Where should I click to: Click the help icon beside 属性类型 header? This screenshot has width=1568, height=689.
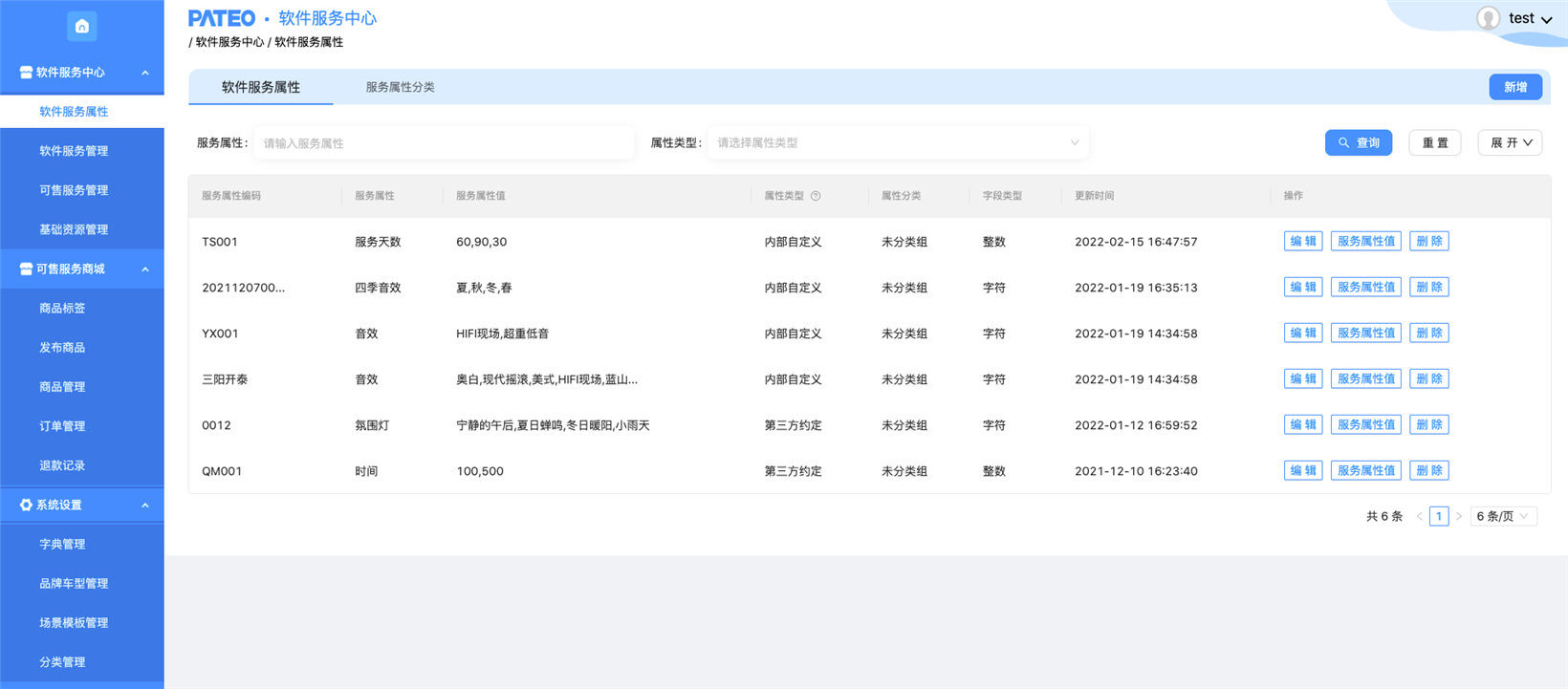click(816, 196)
